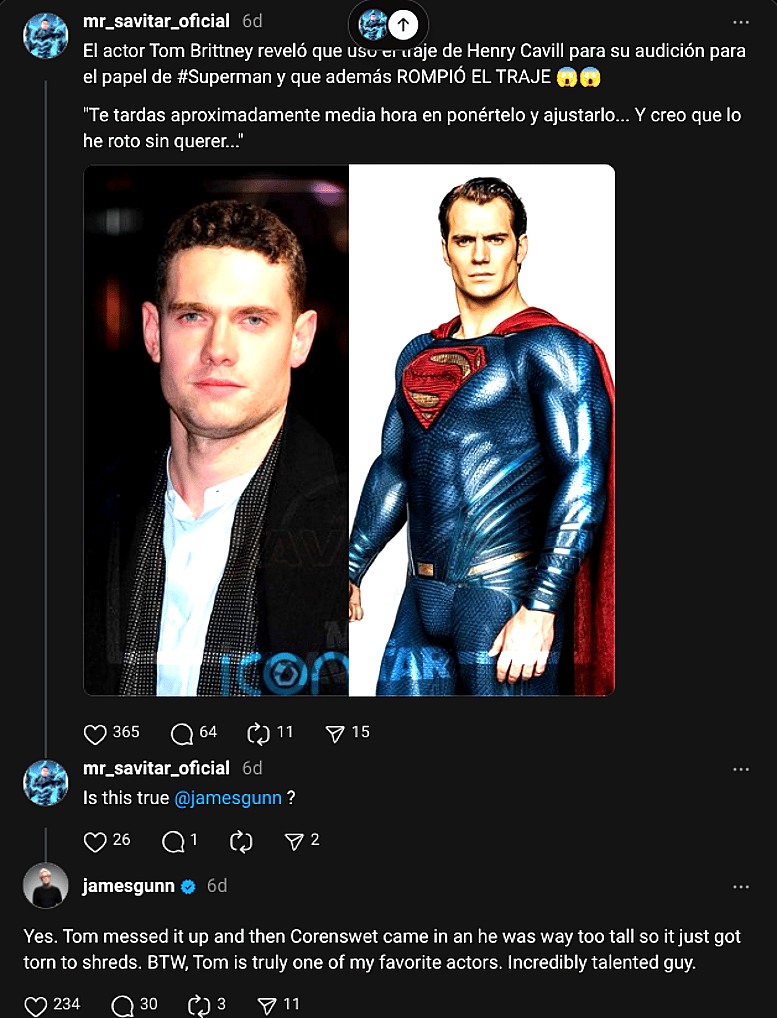The width and height of the screenshot is (777, 1018).
Task: Open replies on the main post
Action: coord(182,734)
